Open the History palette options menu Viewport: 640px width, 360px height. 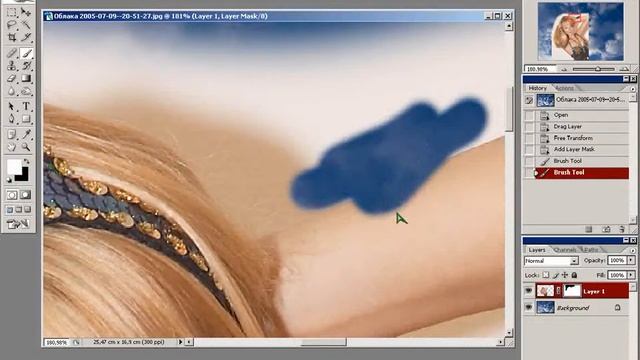tap(633, 89)
